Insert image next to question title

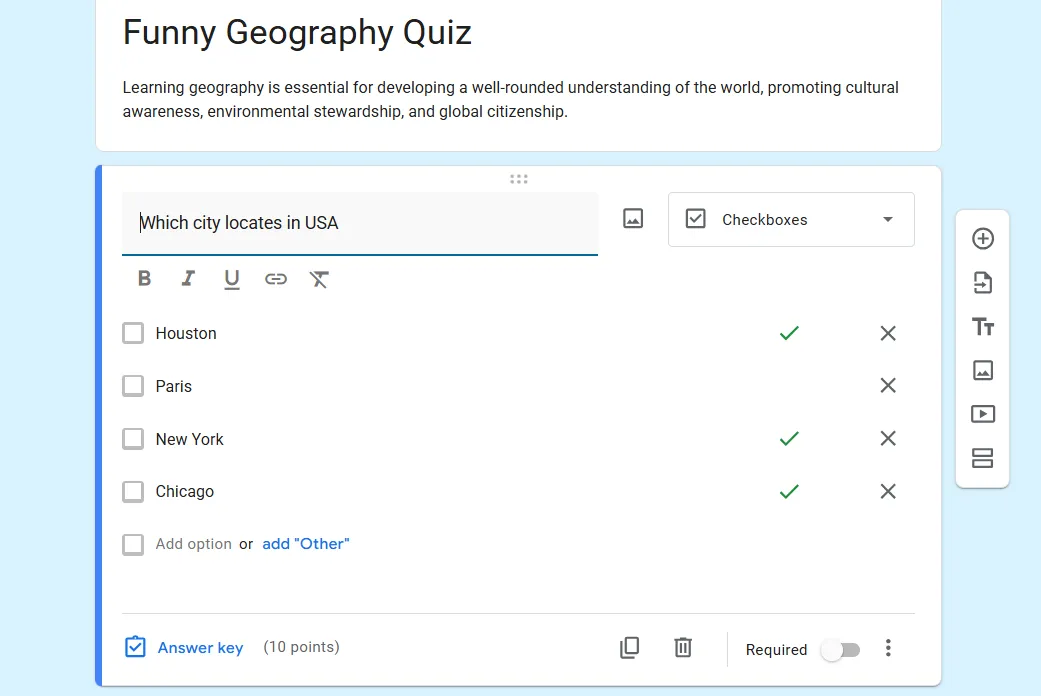(x=633, y=219)
